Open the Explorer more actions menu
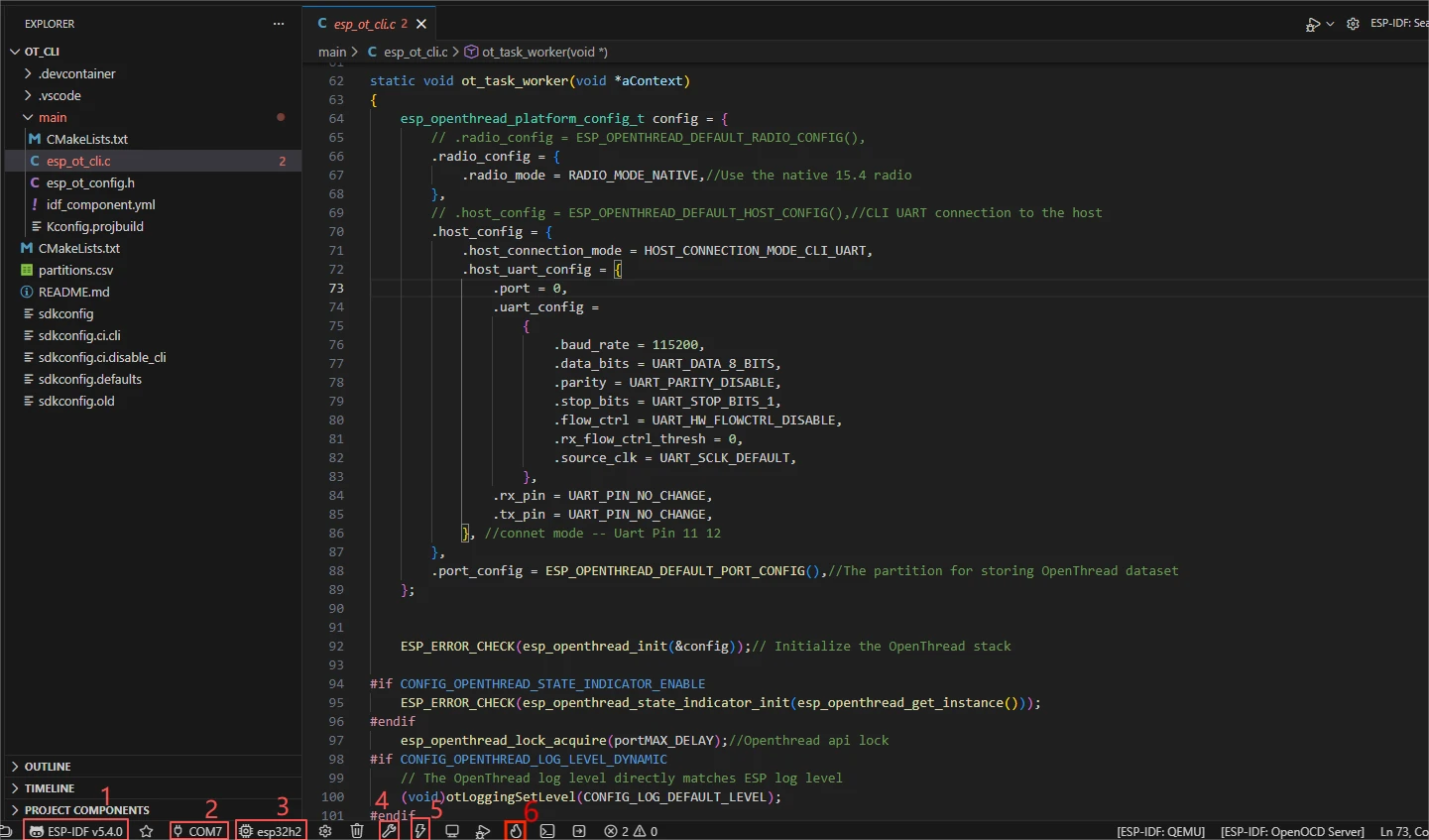The width and height of the screenshot is (1429, 840). pos(279,24)
